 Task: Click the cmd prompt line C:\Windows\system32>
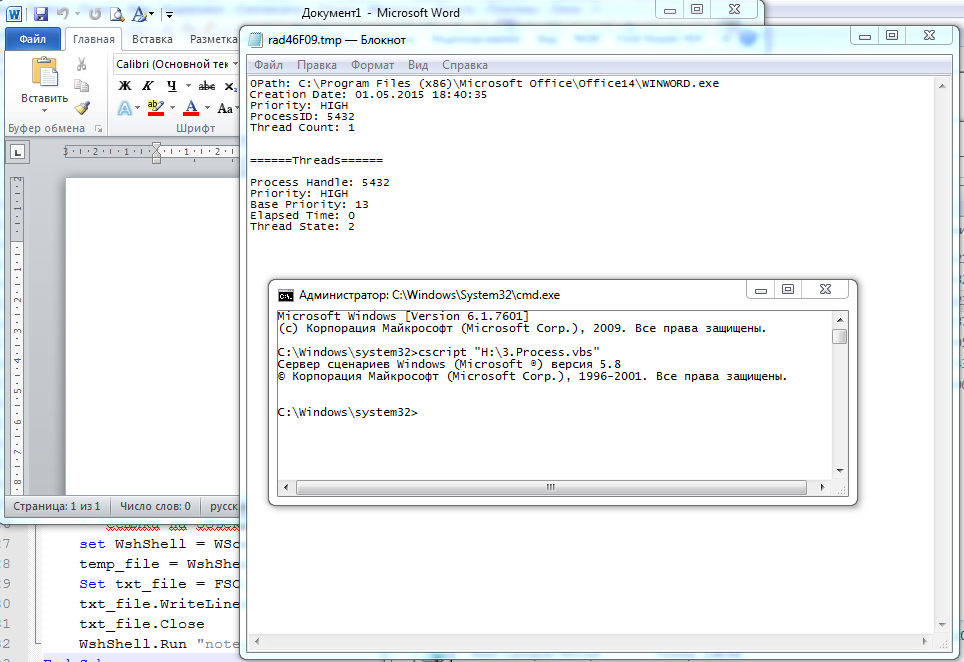(347, 412)
